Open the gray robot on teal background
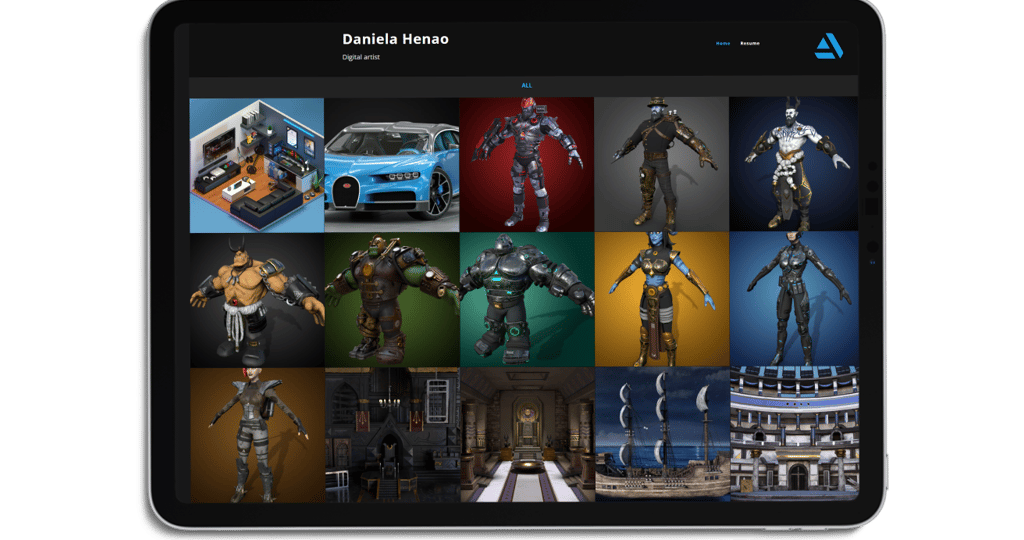The width and height of the screenshot is (1024, 540). (x=527, y=300)
